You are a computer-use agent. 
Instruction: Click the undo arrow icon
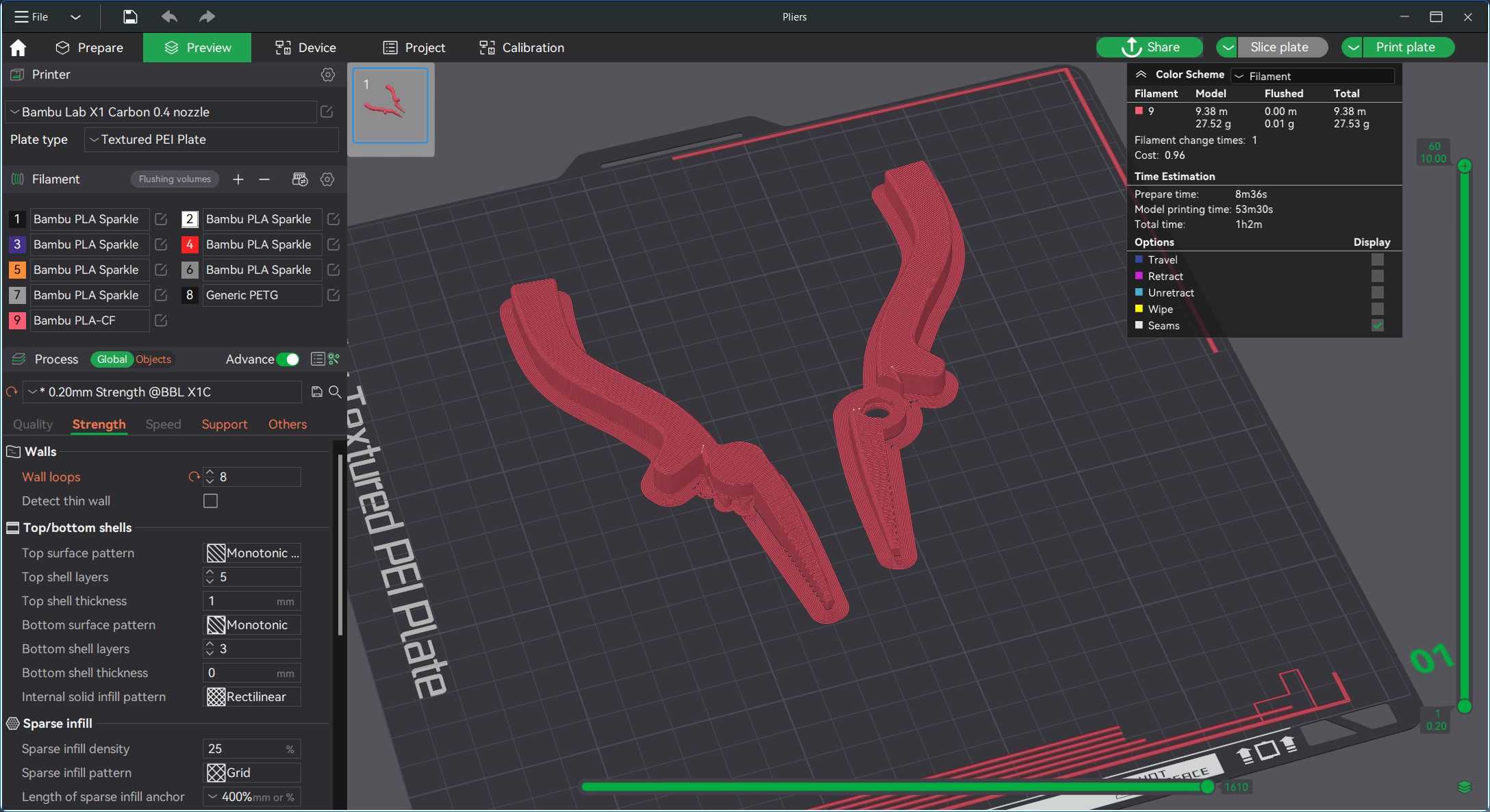click(x=169, y=16)
